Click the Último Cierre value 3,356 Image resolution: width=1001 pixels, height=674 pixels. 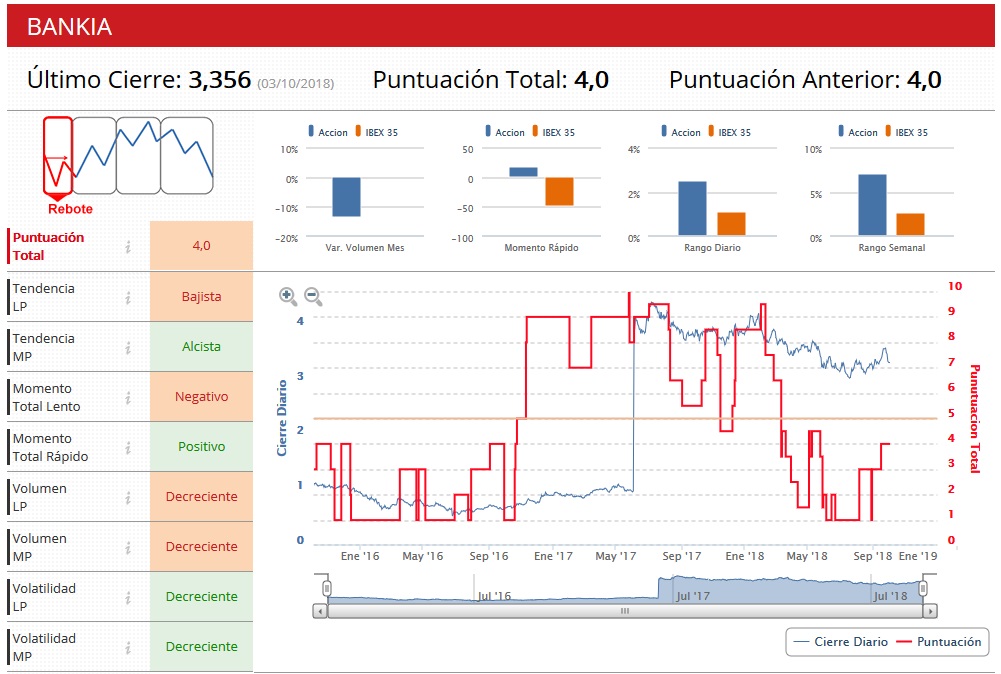point(220,80)
